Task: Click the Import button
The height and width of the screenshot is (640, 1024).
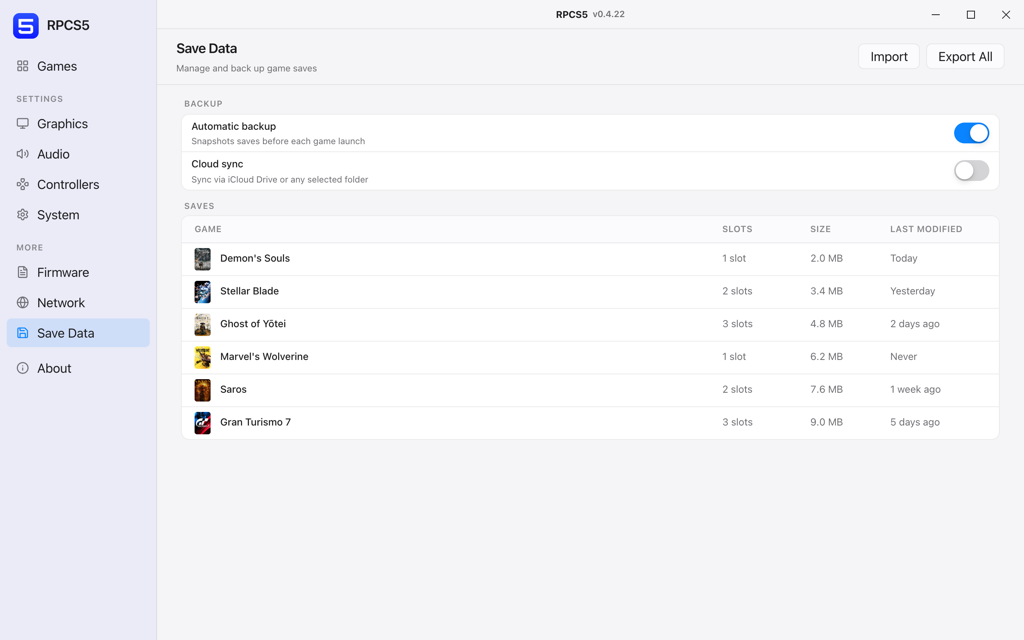Action: pos(888,57)
